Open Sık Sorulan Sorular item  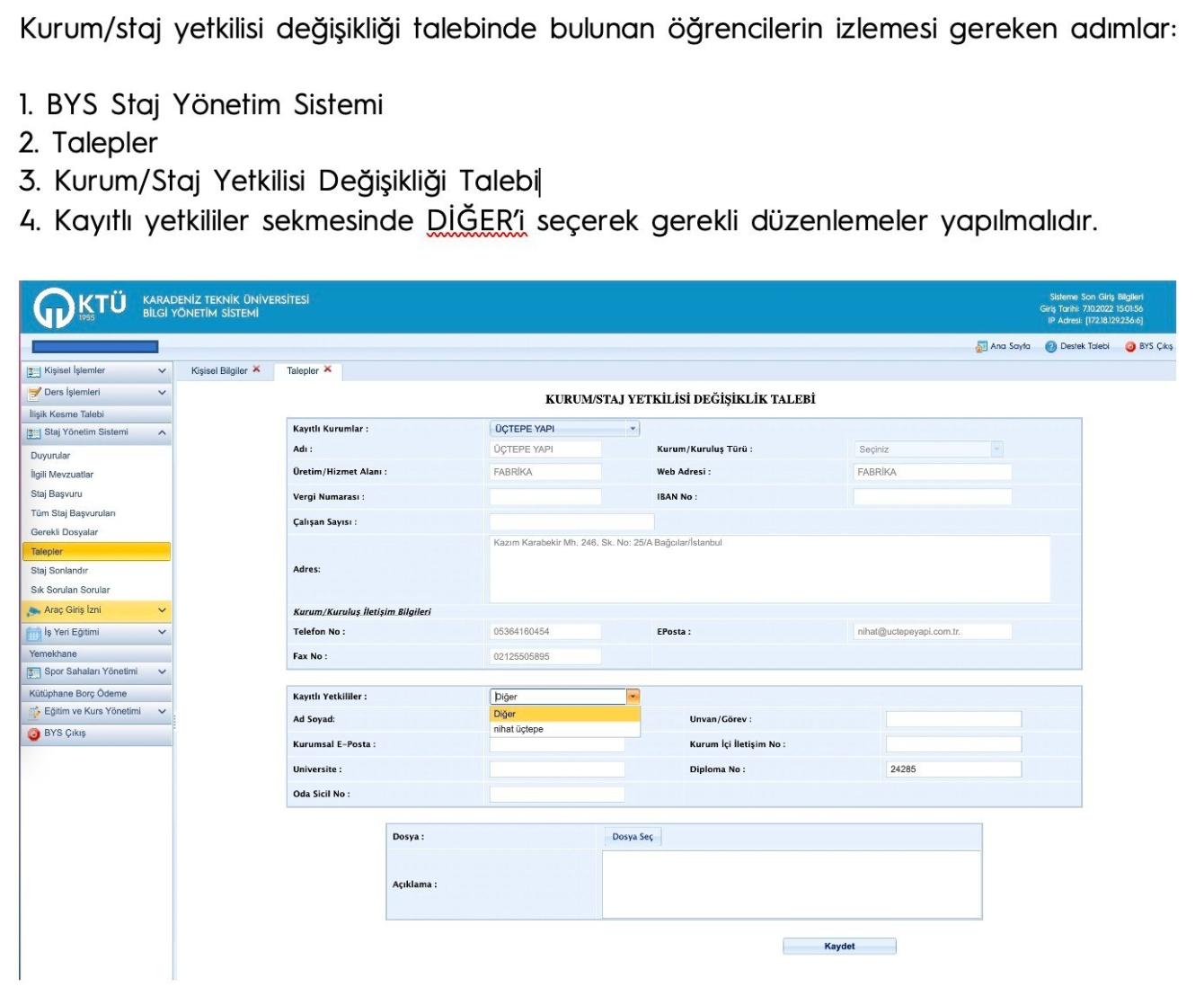70,591
